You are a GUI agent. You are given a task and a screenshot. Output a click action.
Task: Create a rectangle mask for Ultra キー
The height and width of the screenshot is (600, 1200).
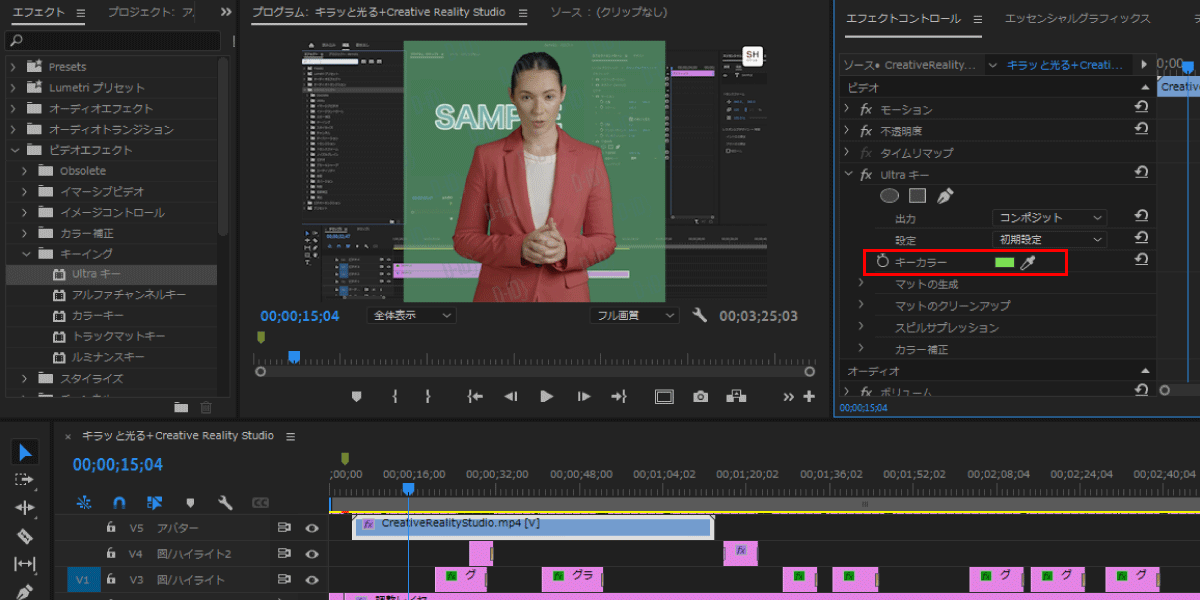point(917,196)
